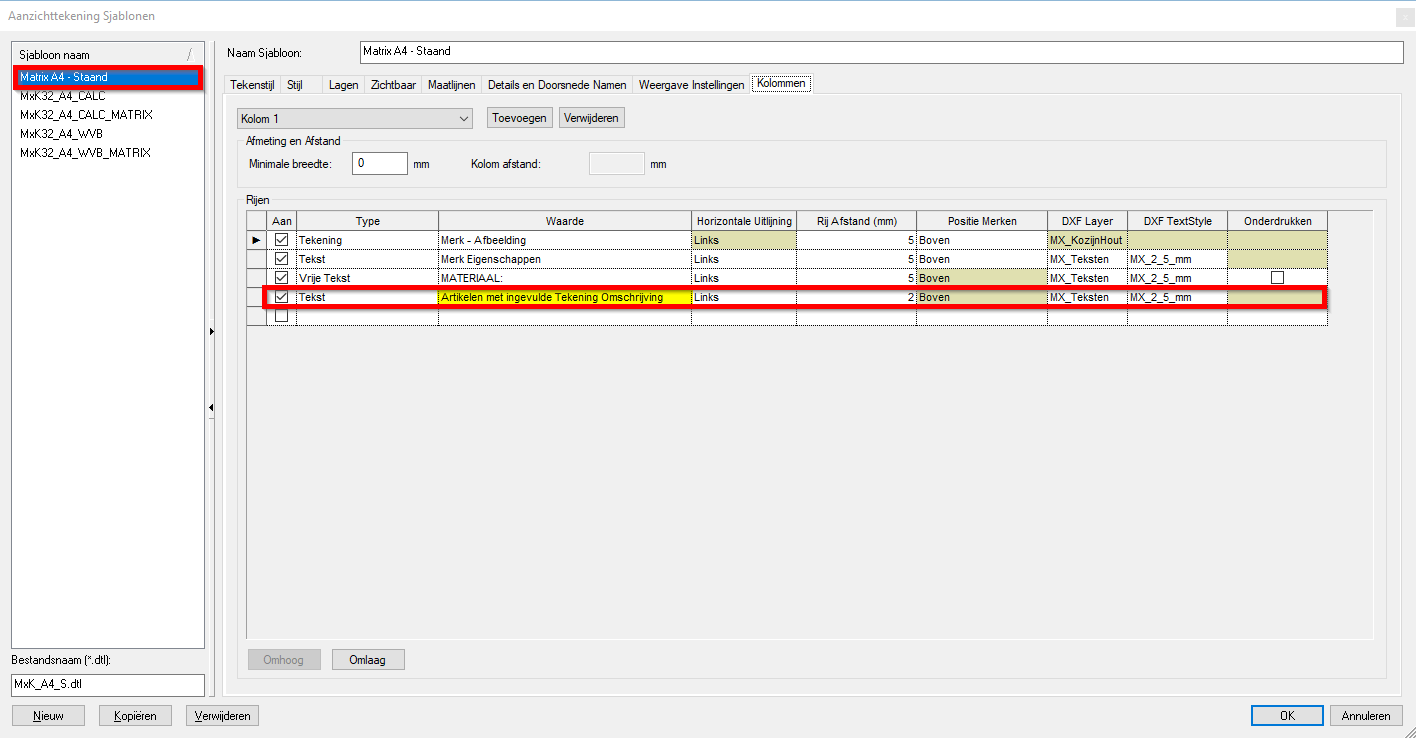The height and width of the screenshot is (738, 1416).
Task: Click the DXF TextStyle column header
Action: (1177, 221)
